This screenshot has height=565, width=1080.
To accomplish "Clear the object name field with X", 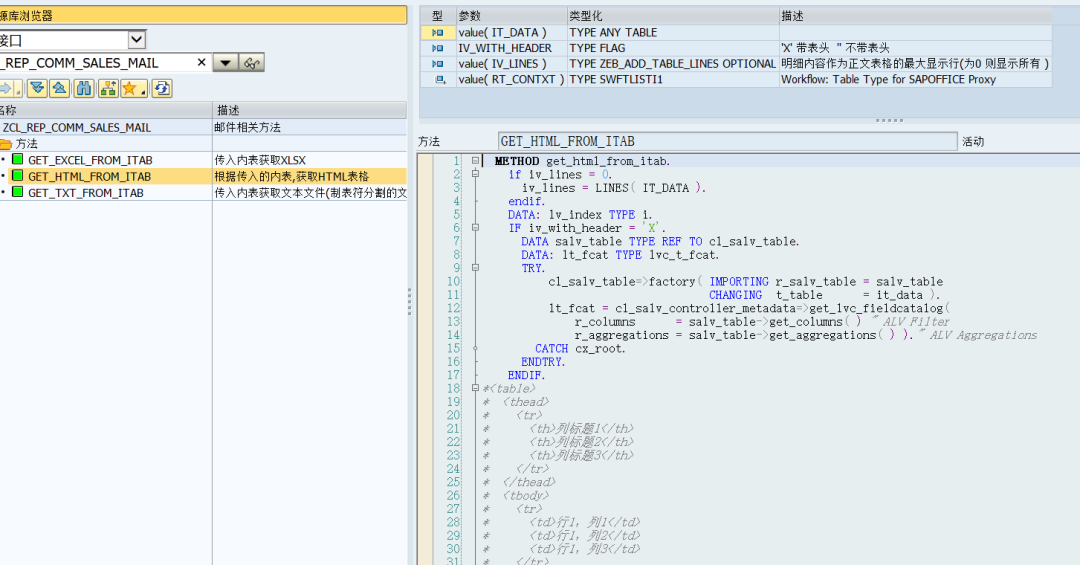I will 201,63.
